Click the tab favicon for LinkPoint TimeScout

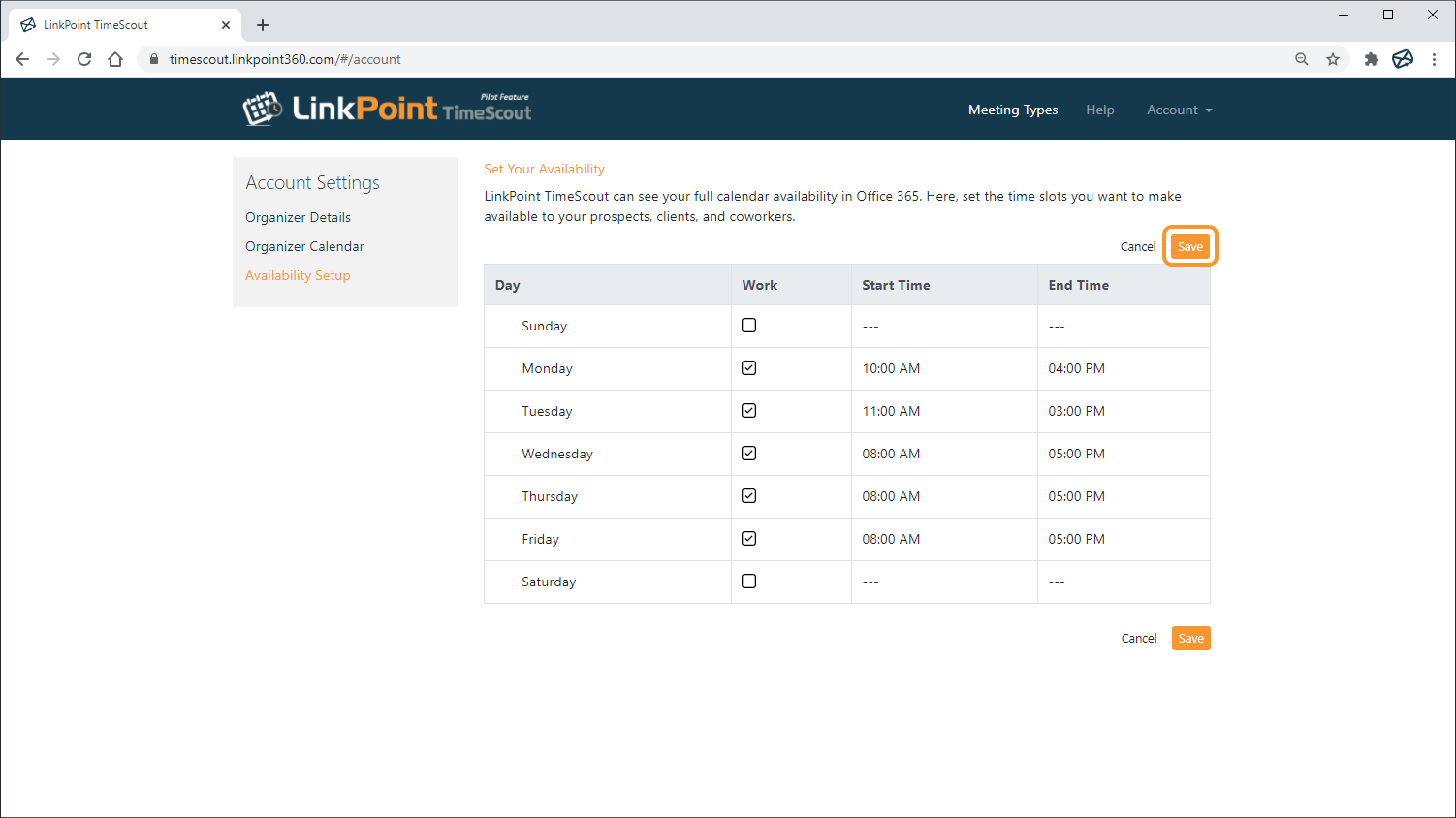(28, 25)
